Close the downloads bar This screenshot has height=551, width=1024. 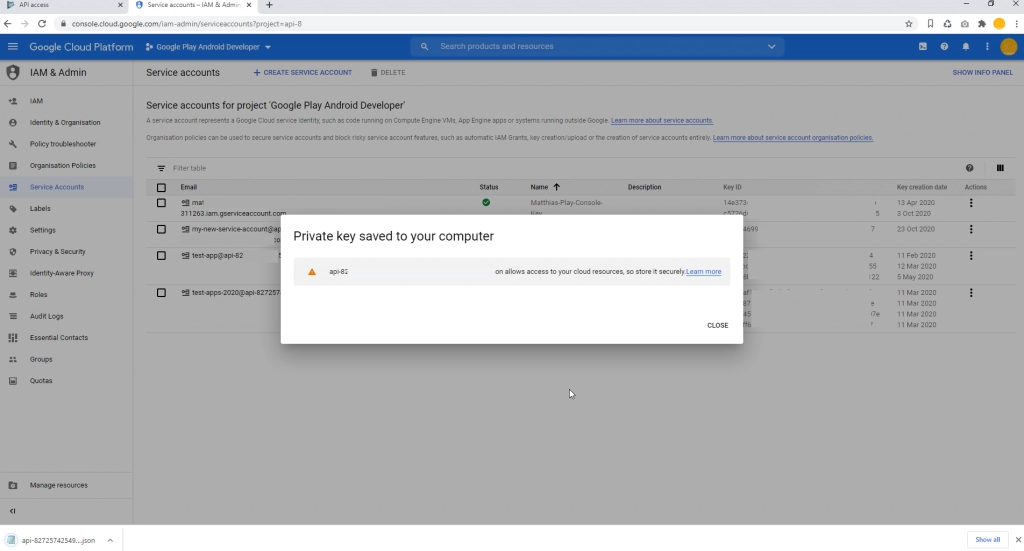(1017, 540)
